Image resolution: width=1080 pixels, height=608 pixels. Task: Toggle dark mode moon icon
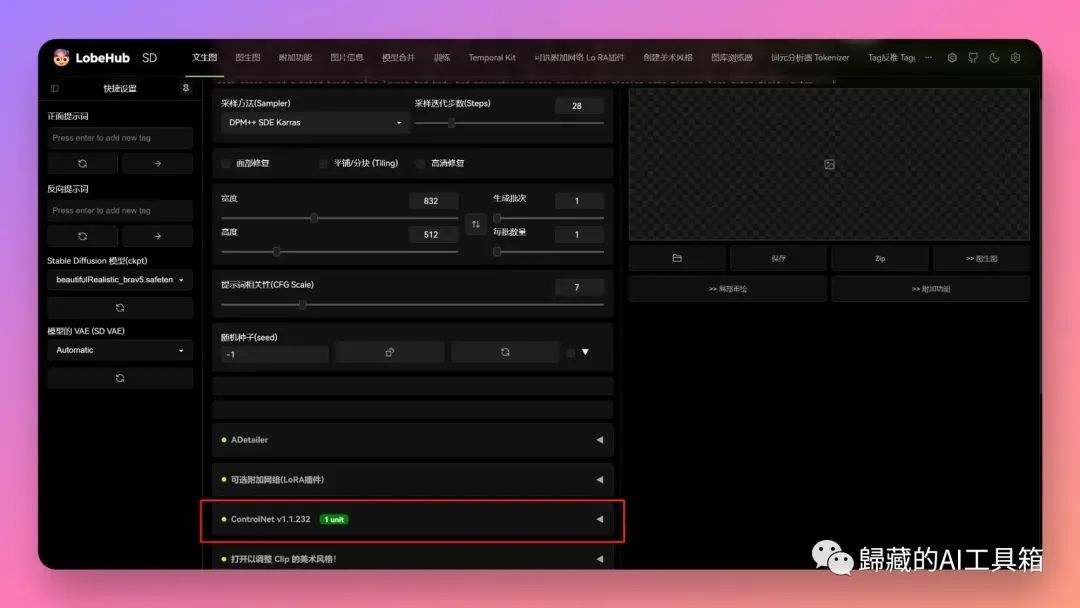tap(994, 58)
